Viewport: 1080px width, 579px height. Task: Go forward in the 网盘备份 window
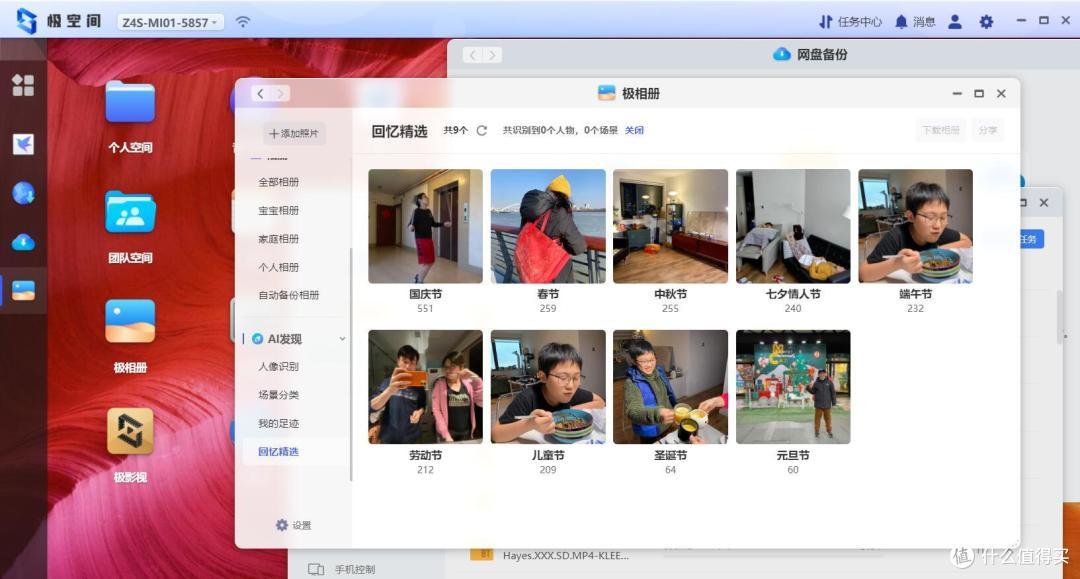click(492, 55)
